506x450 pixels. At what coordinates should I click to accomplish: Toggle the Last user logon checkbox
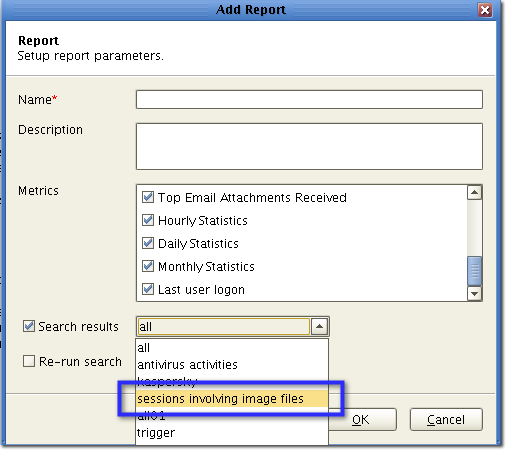[x=148, y=289]
